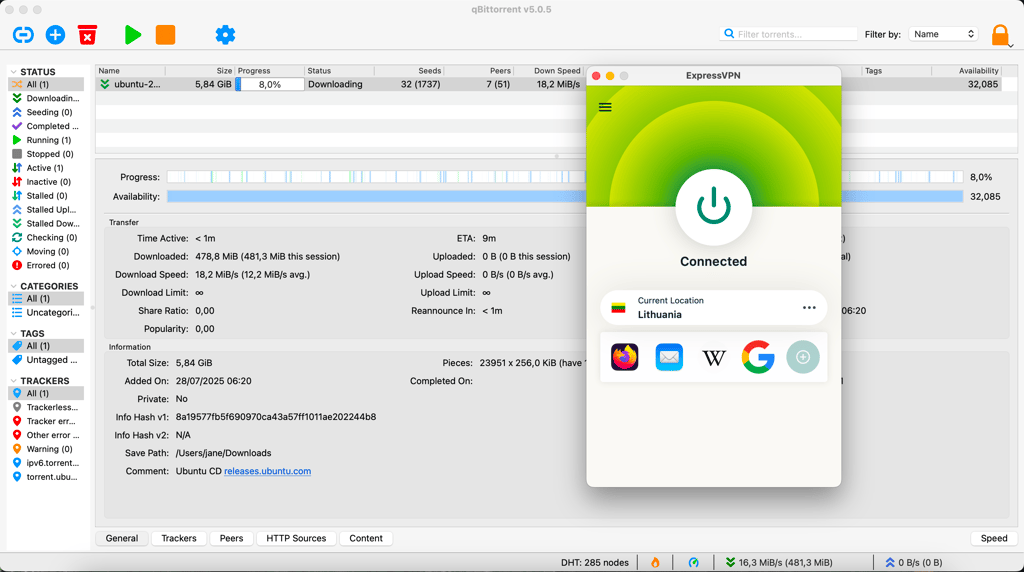Select Stalled (0) status filter
The image size is (1024, 572).
tap(46, 196)
